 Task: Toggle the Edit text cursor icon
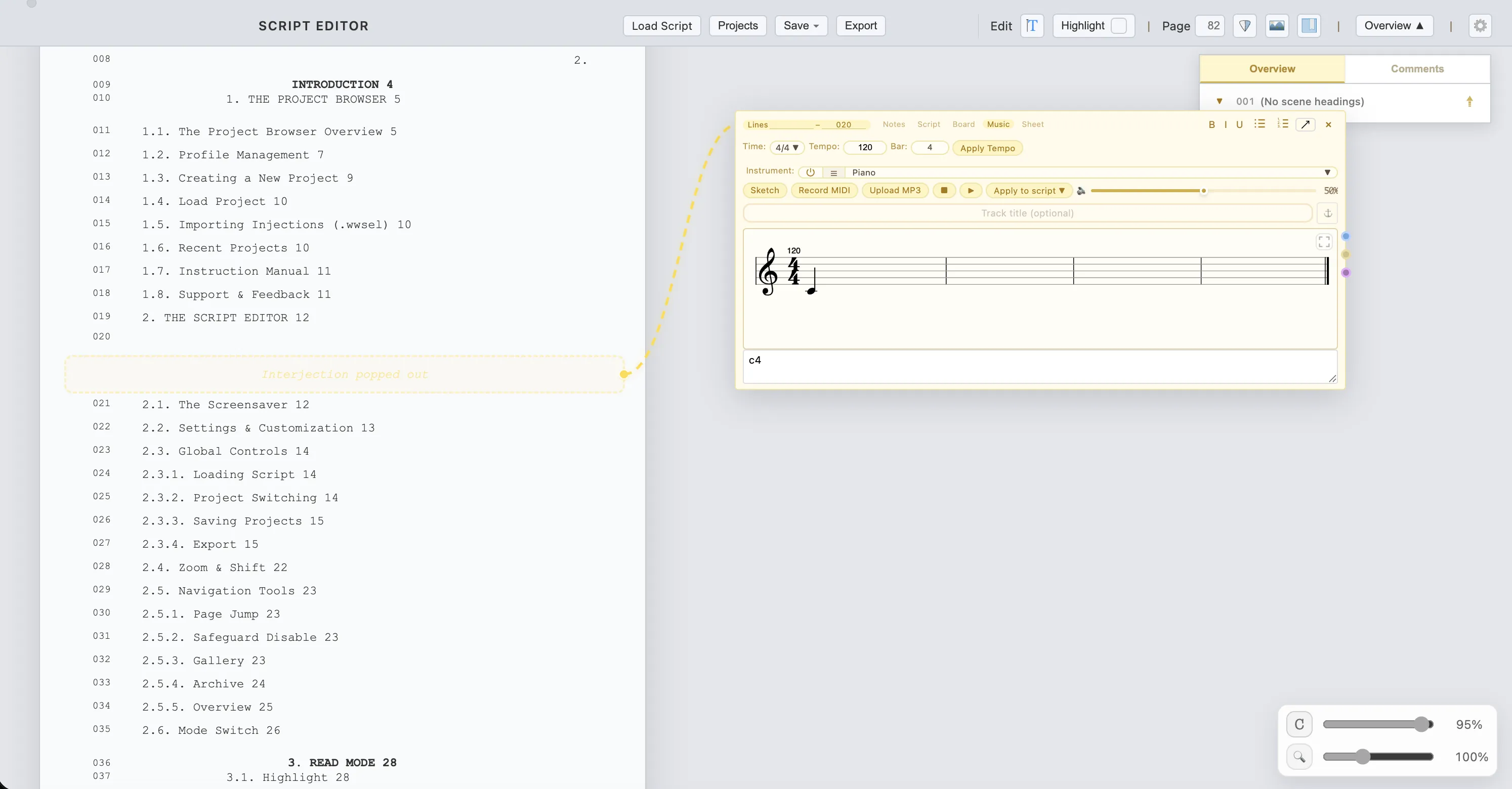pyautogui.click(x=1031, y=26)
